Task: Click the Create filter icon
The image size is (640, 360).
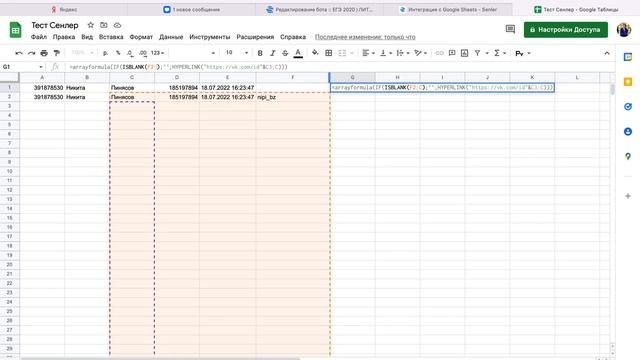Action: click(477, 53)
